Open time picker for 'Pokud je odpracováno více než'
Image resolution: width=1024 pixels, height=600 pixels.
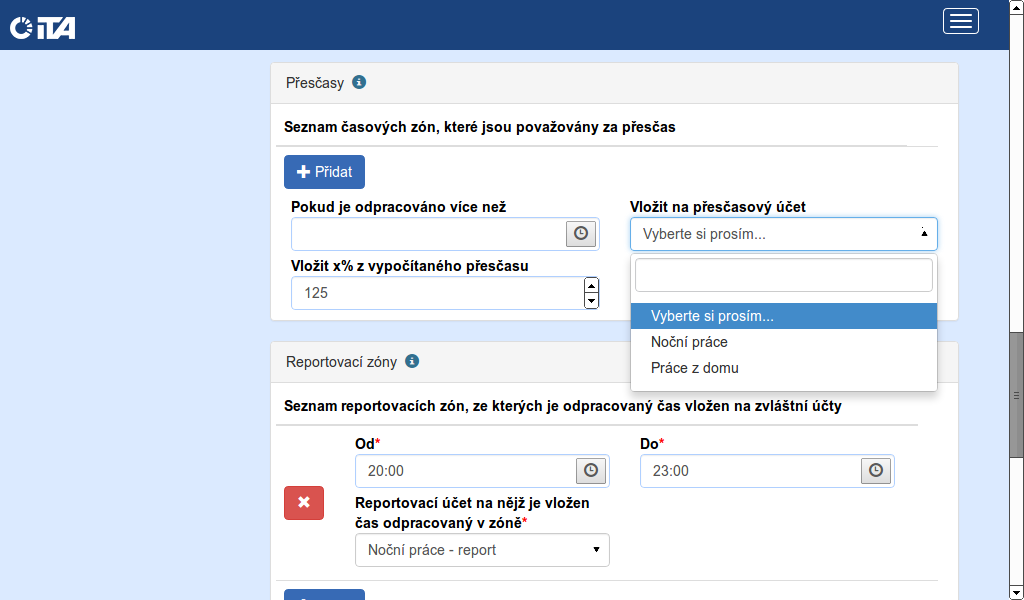(x=581, y=234)
